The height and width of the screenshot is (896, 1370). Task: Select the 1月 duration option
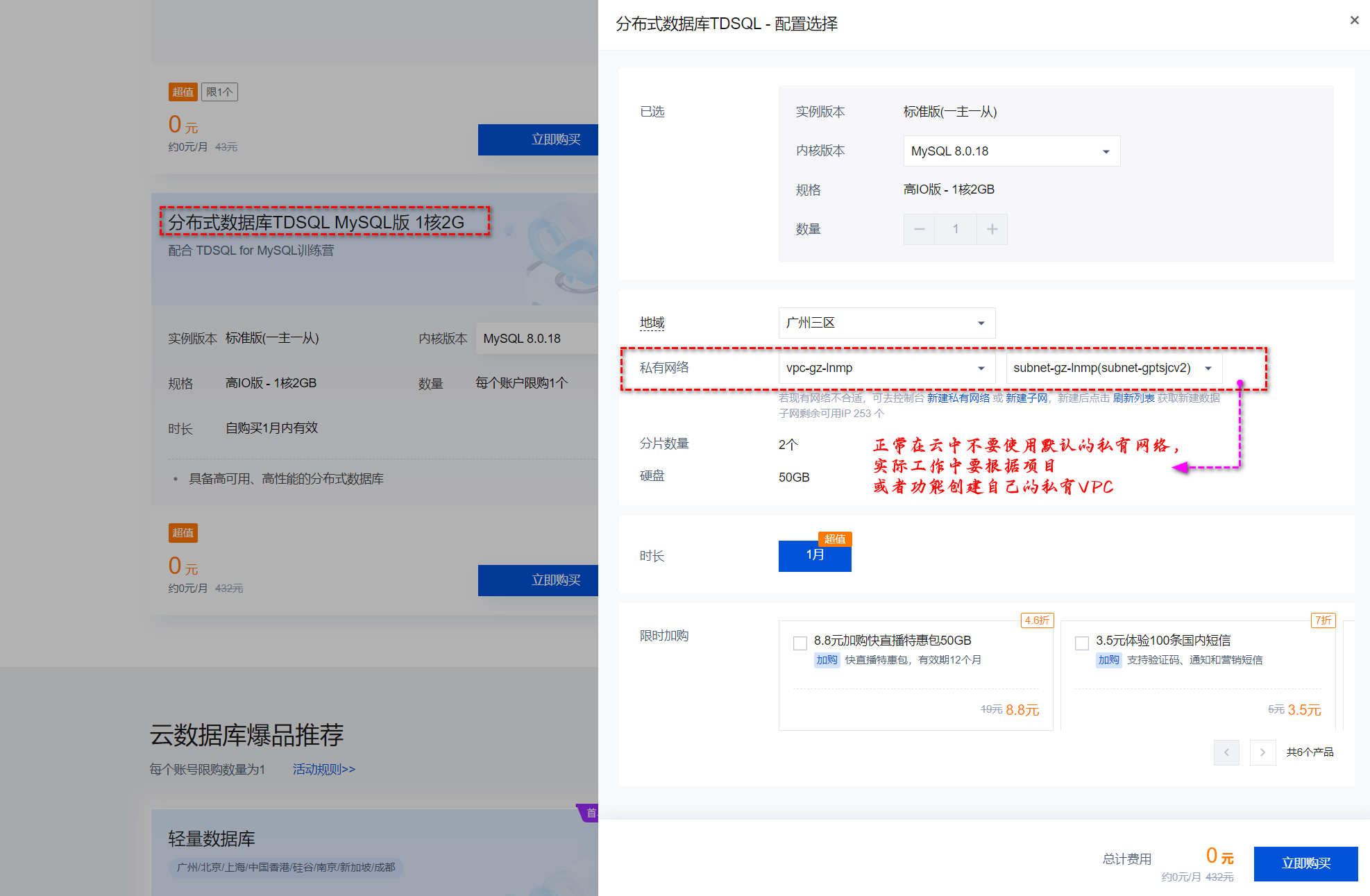point(815,555)
